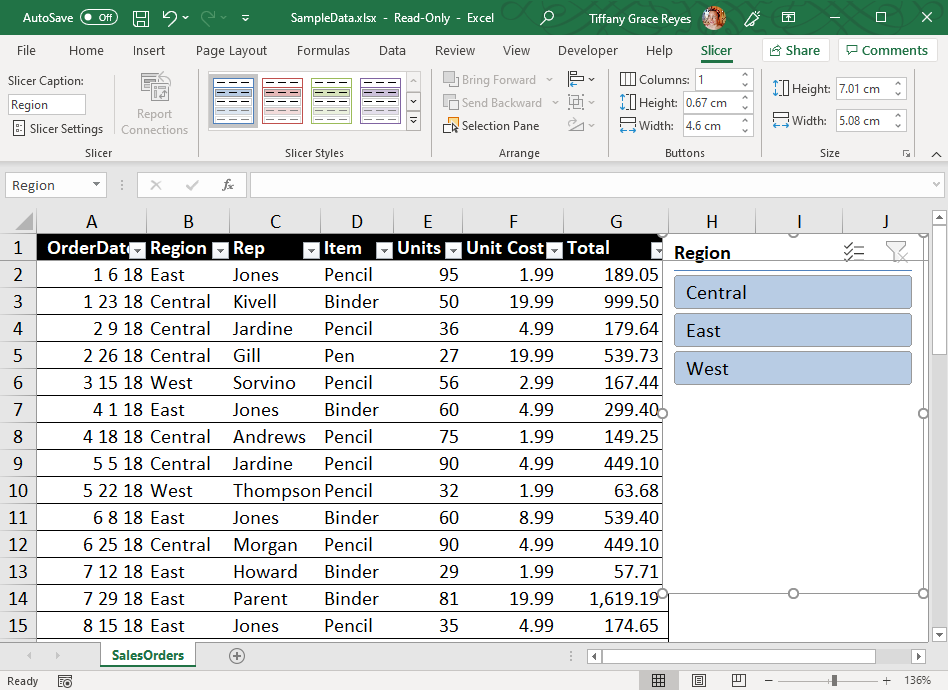Switch to the Developer tab

[x=588, y=51]
